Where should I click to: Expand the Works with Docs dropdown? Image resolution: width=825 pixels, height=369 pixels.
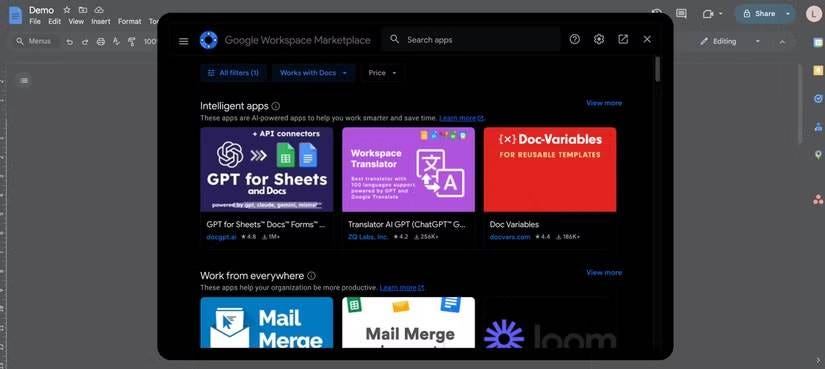pyautogui.click(x=314, y=73)
